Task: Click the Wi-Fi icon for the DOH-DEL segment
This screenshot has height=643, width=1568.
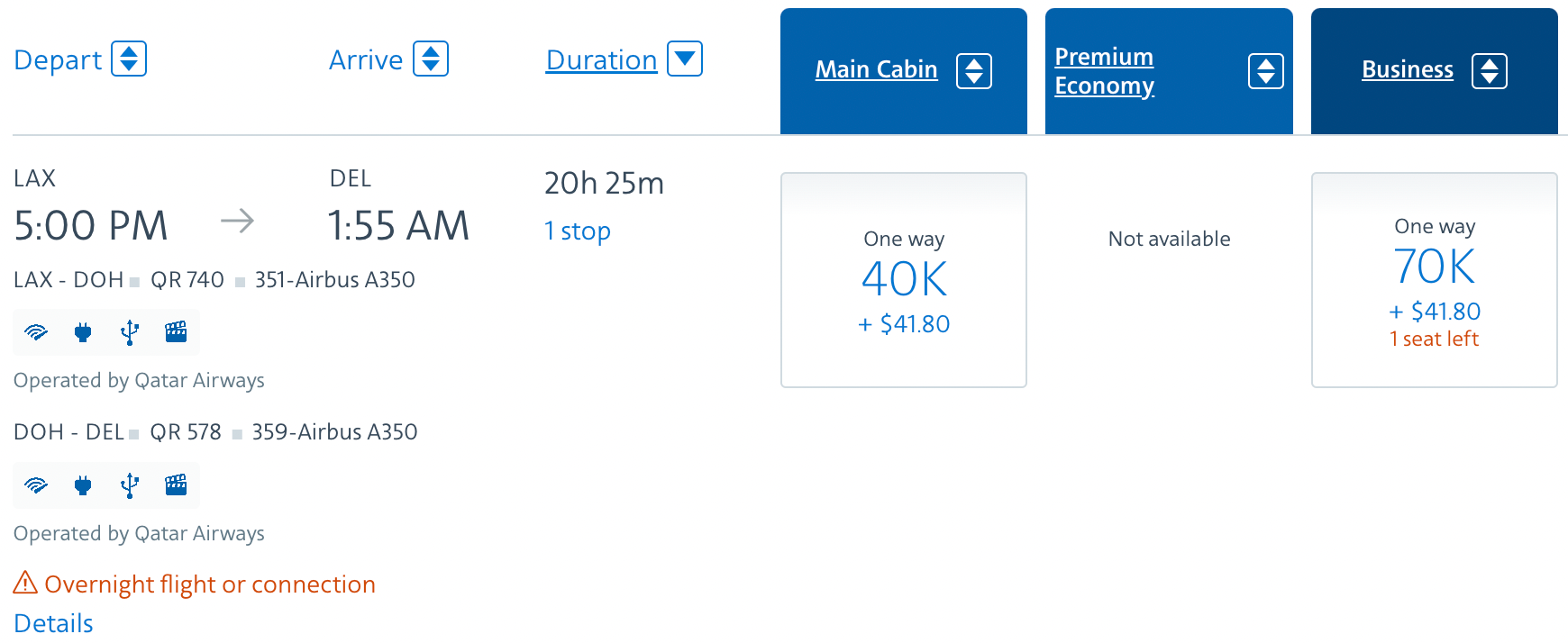Action: (34, 485)
